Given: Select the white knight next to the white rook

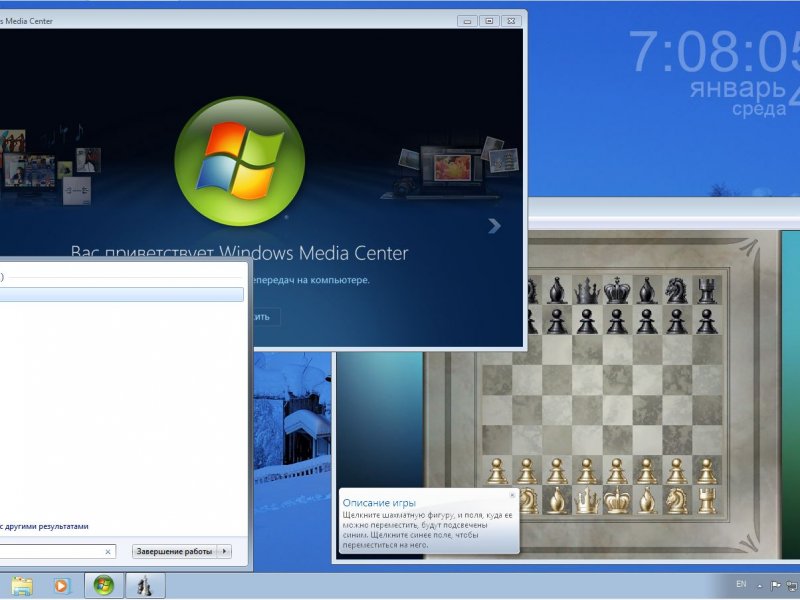Looking at the screenshot, I should (x=677, y=501).
